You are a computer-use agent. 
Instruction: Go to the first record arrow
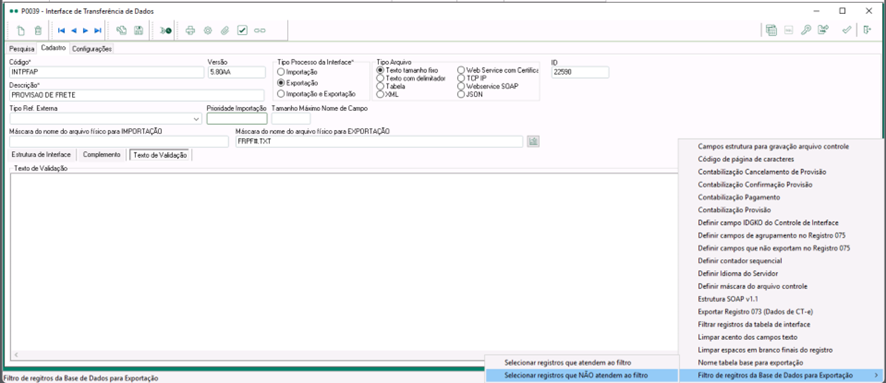[x=61, y=31]
